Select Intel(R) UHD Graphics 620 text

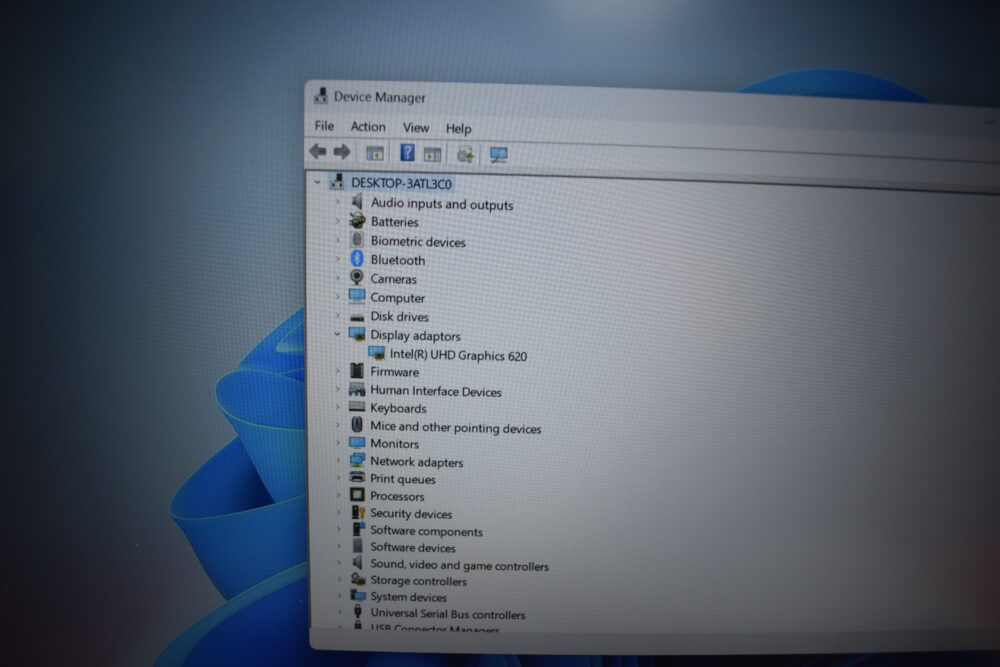coord(459,355)
